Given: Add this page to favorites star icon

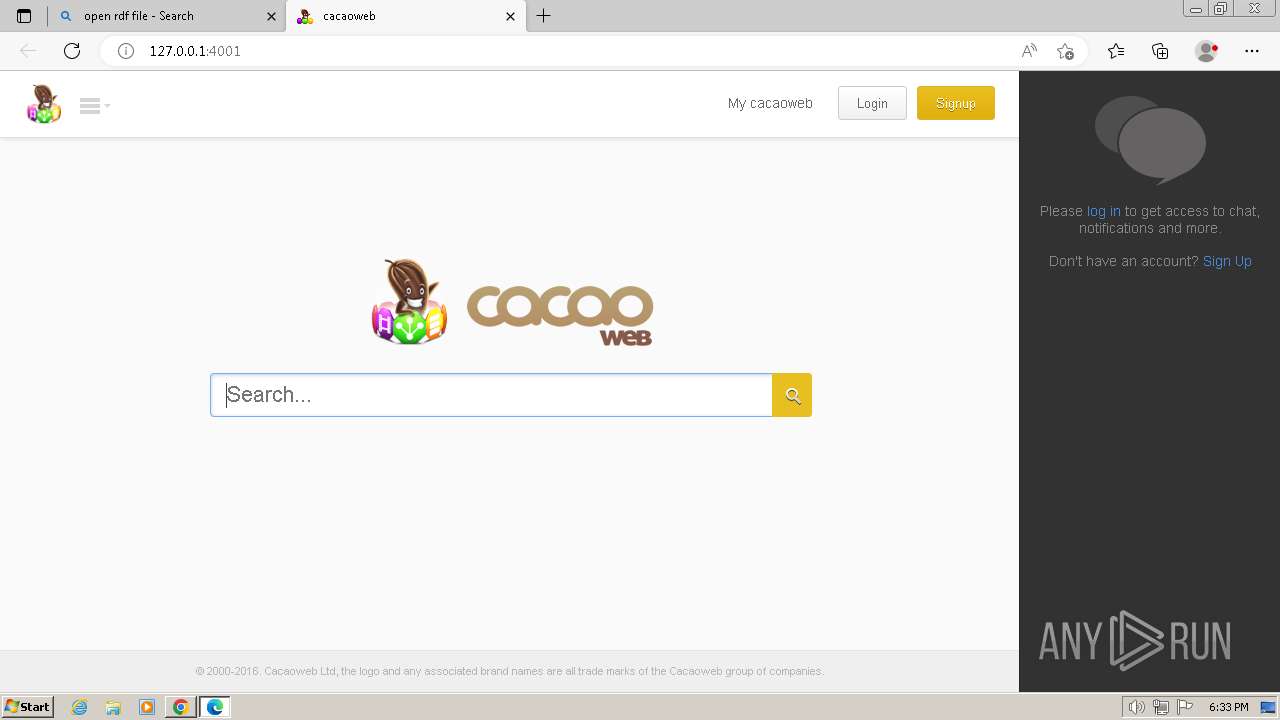Looking at the screenshot, I should [1066, 51].
